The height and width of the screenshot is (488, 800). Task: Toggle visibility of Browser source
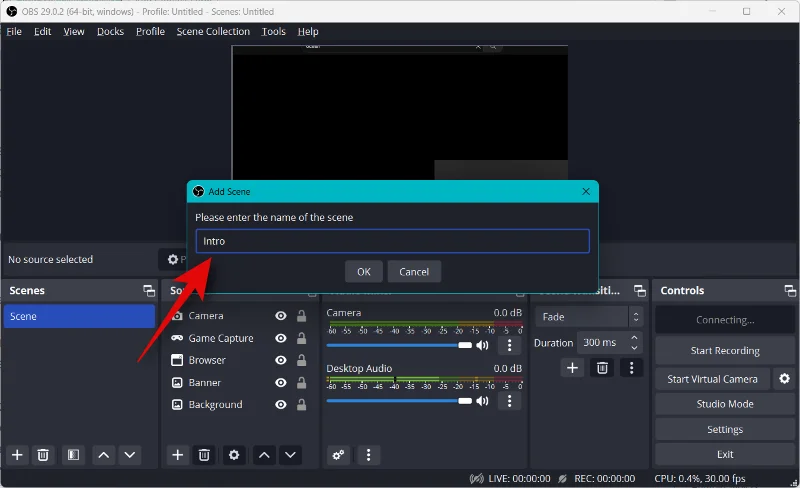[x=281, y=360]
